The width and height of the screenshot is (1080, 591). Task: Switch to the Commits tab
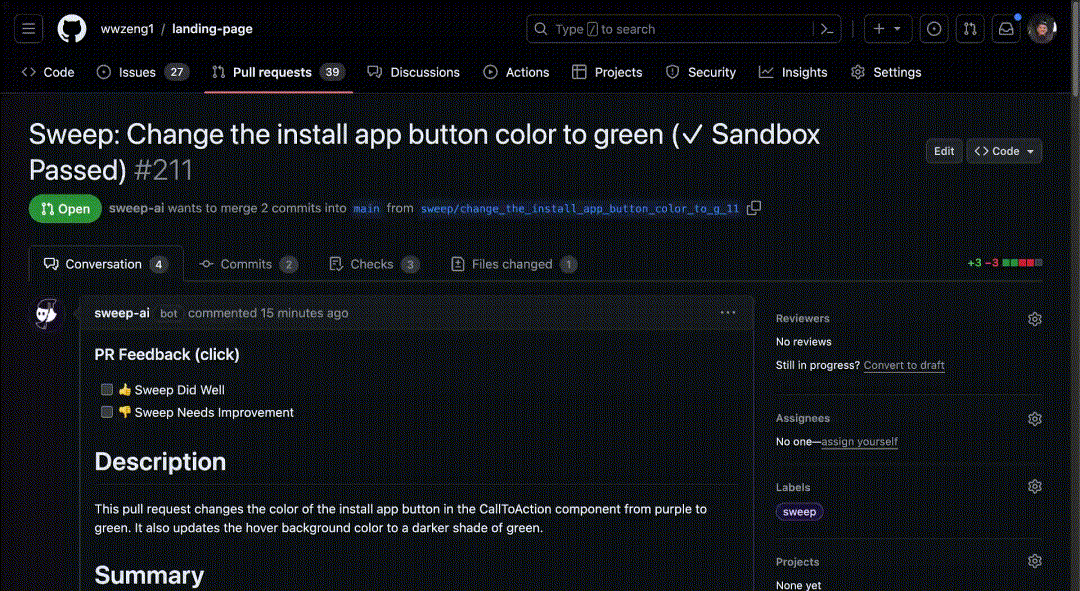248,264
